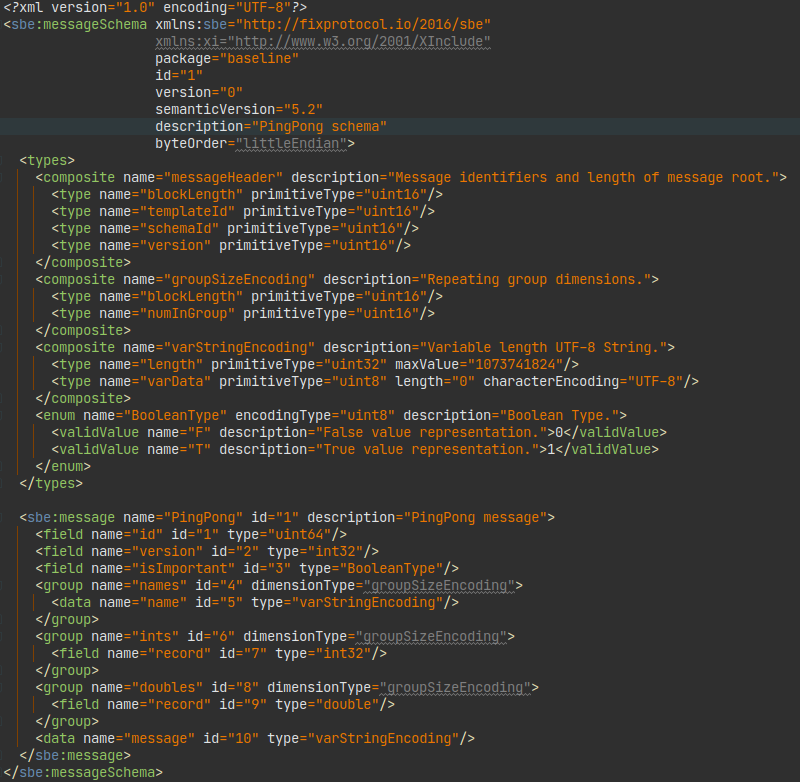Place cursor on byteOrder value "littleEndian"

click(x=291, y=143)
